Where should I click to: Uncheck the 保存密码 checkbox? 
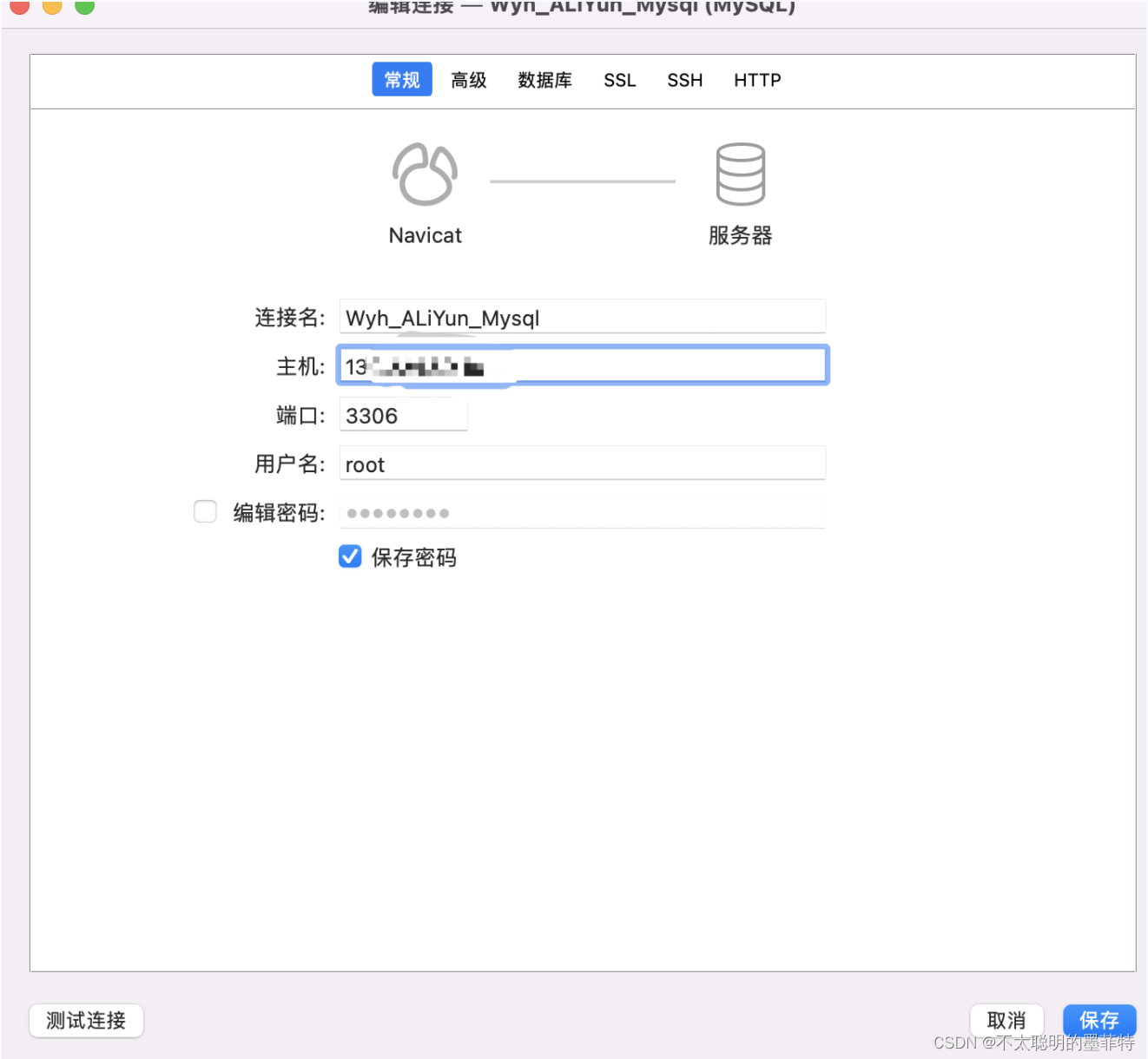(350, 556)
